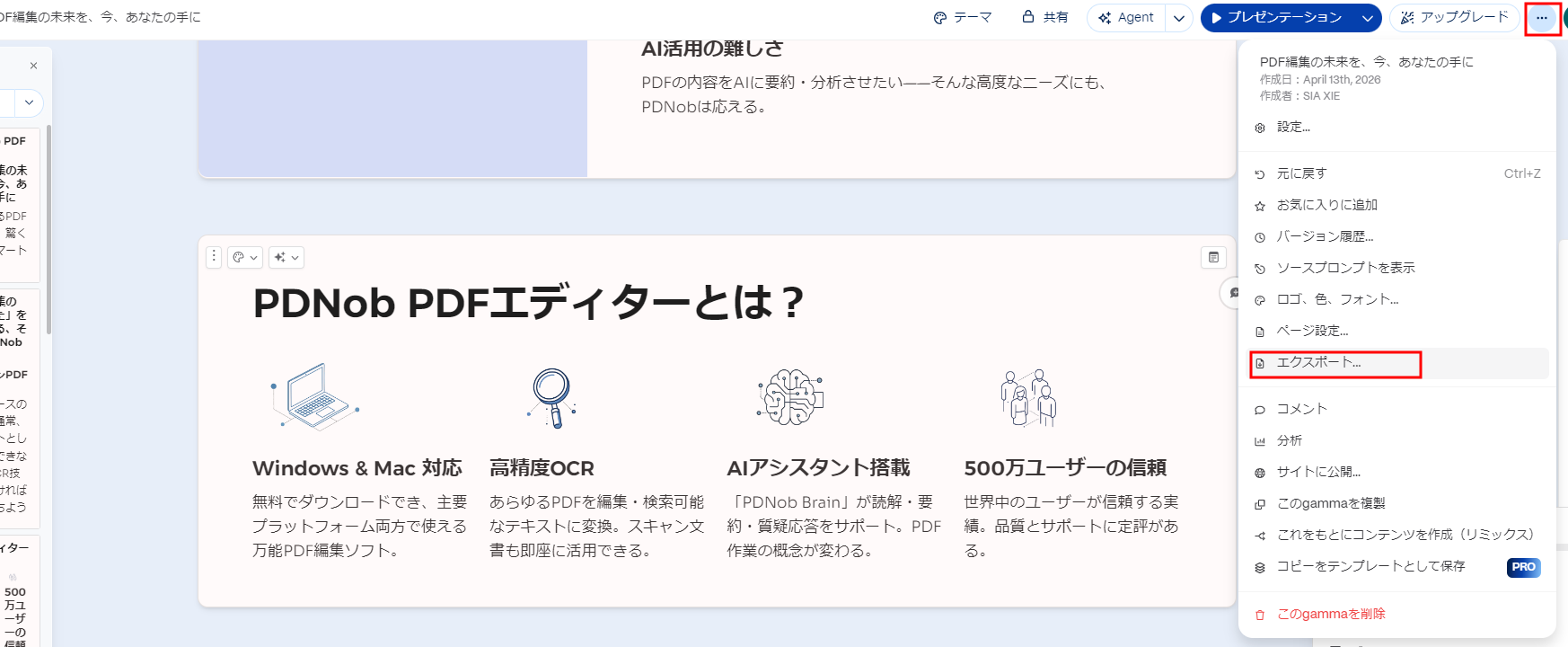Click the 500万ユーザーの信頼 heading
1568x647 pixels.
pos(1065,468)
